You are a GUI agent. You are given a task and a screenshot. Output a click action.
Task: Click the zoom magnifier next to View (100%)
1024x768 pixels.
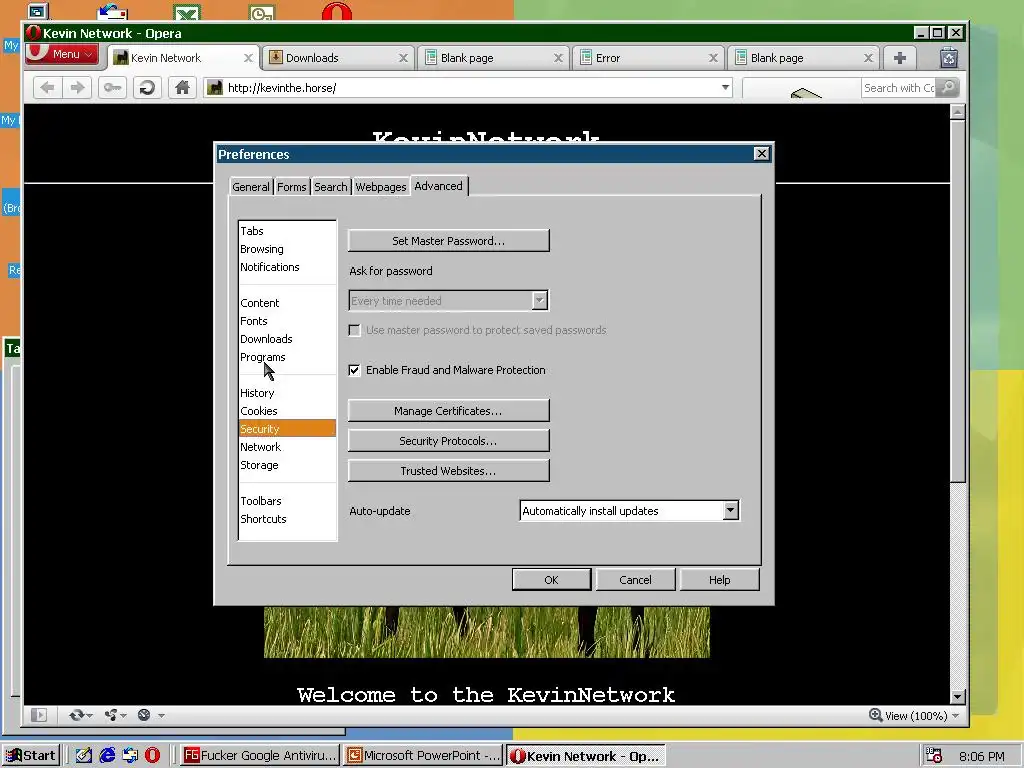point(875,715)
